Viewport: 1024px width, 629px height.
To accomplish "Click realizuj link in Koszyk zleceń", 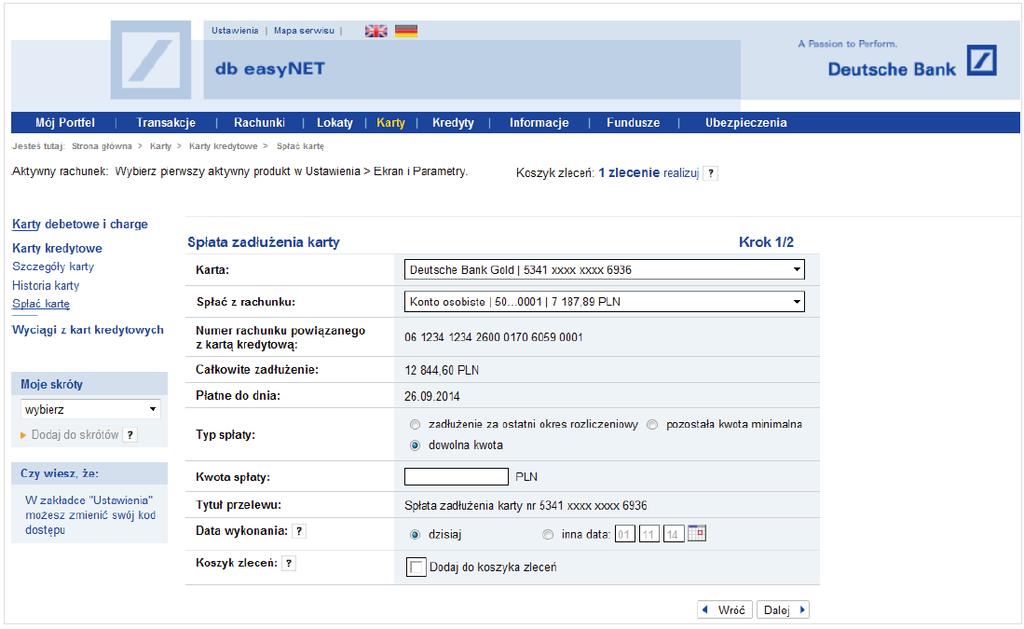I will click(681, 173).
